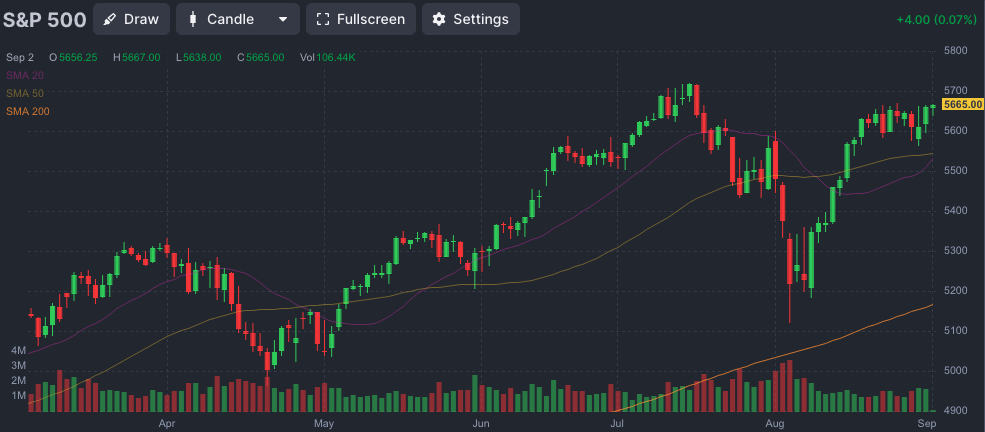Toggle the SMA 50 legend label
The image size is (985, 432).
[x=24, y=93]
